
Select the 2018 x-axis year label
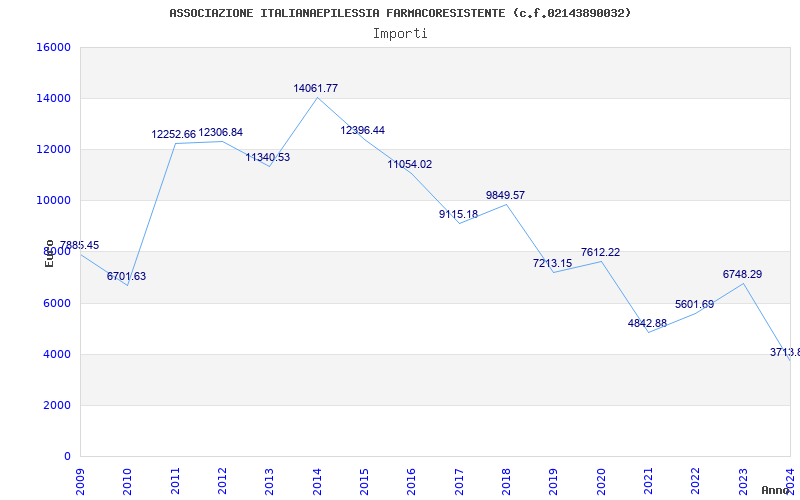[506, 482]
